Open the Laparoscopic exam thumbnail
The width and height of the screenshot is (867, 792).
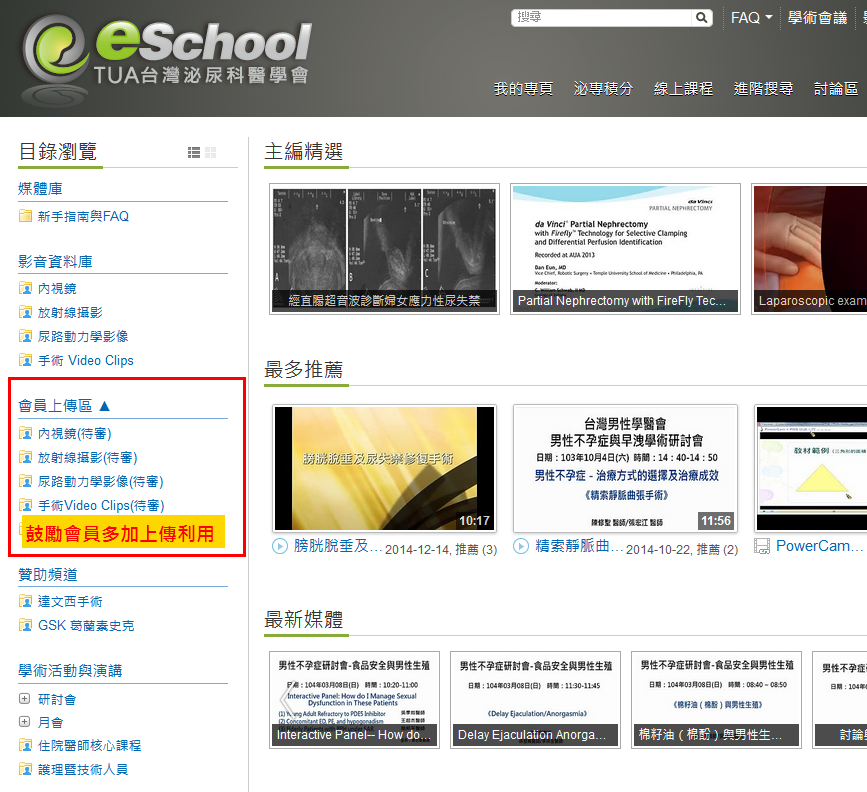coord(809,249)
